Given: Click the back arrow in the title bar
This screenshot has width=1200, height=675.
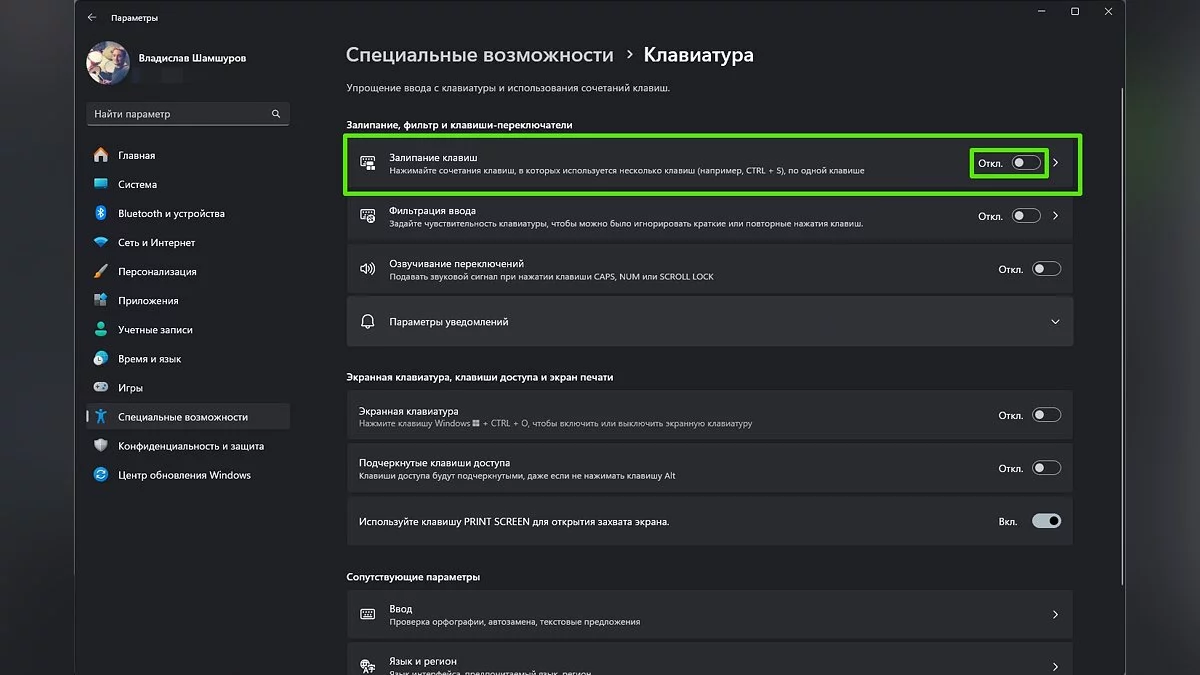Looking at the screenshot, I should pos(92,17).
